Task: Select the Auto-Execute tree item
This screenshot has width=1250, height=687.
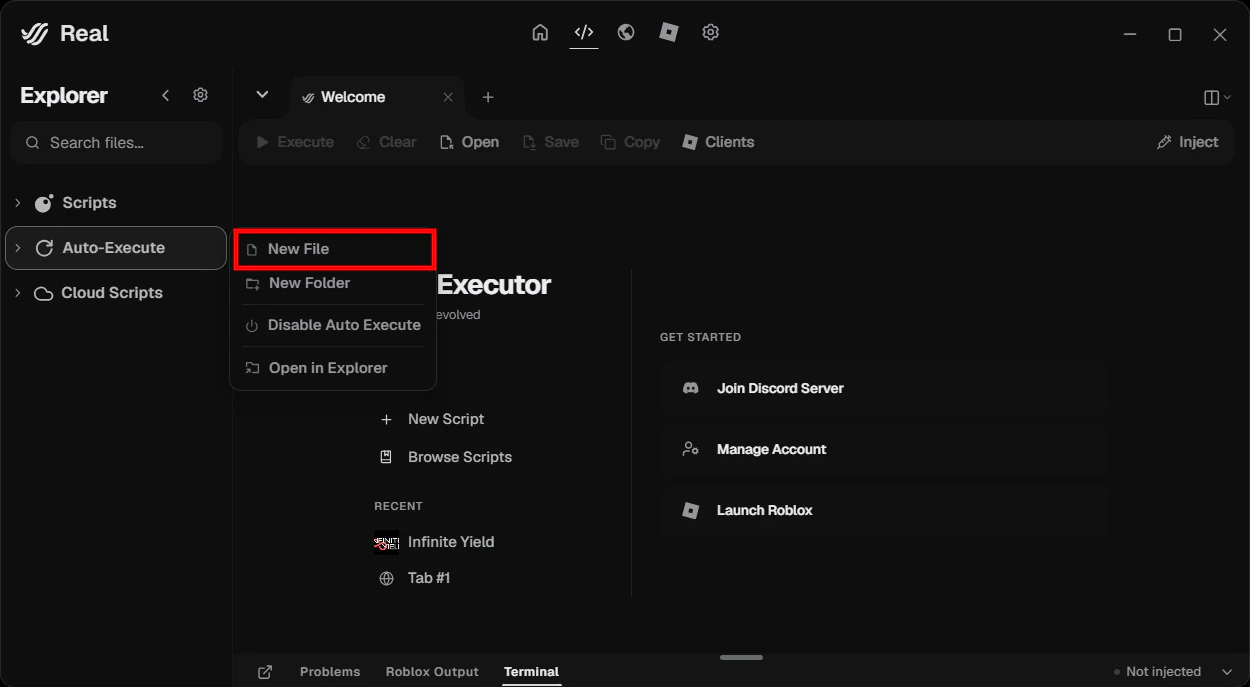Action: 116,248
